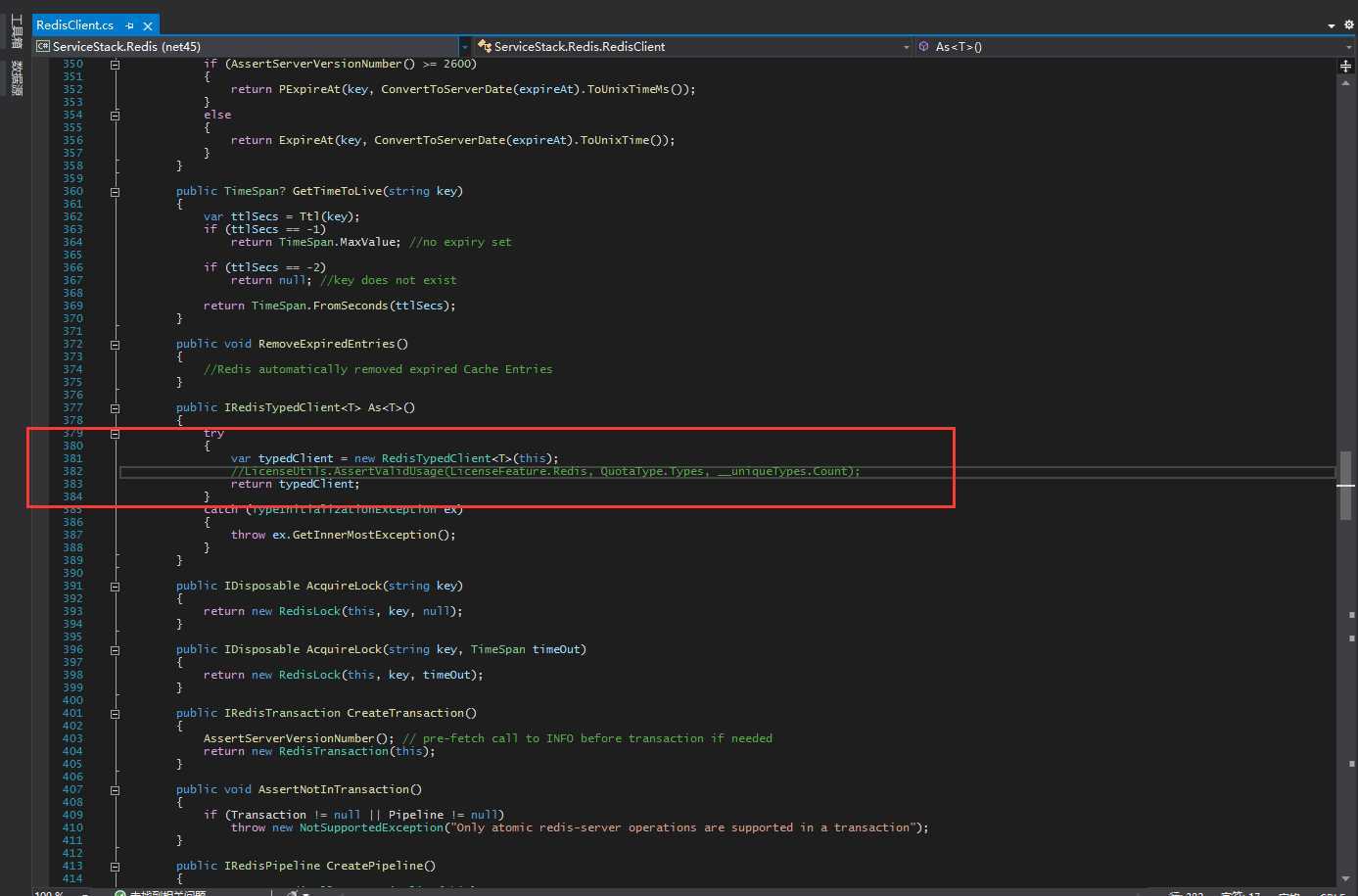Click the '//key does not exist' comment
Image resolution: width=1358 pixels, height=896 pixels.
point(389,280)
